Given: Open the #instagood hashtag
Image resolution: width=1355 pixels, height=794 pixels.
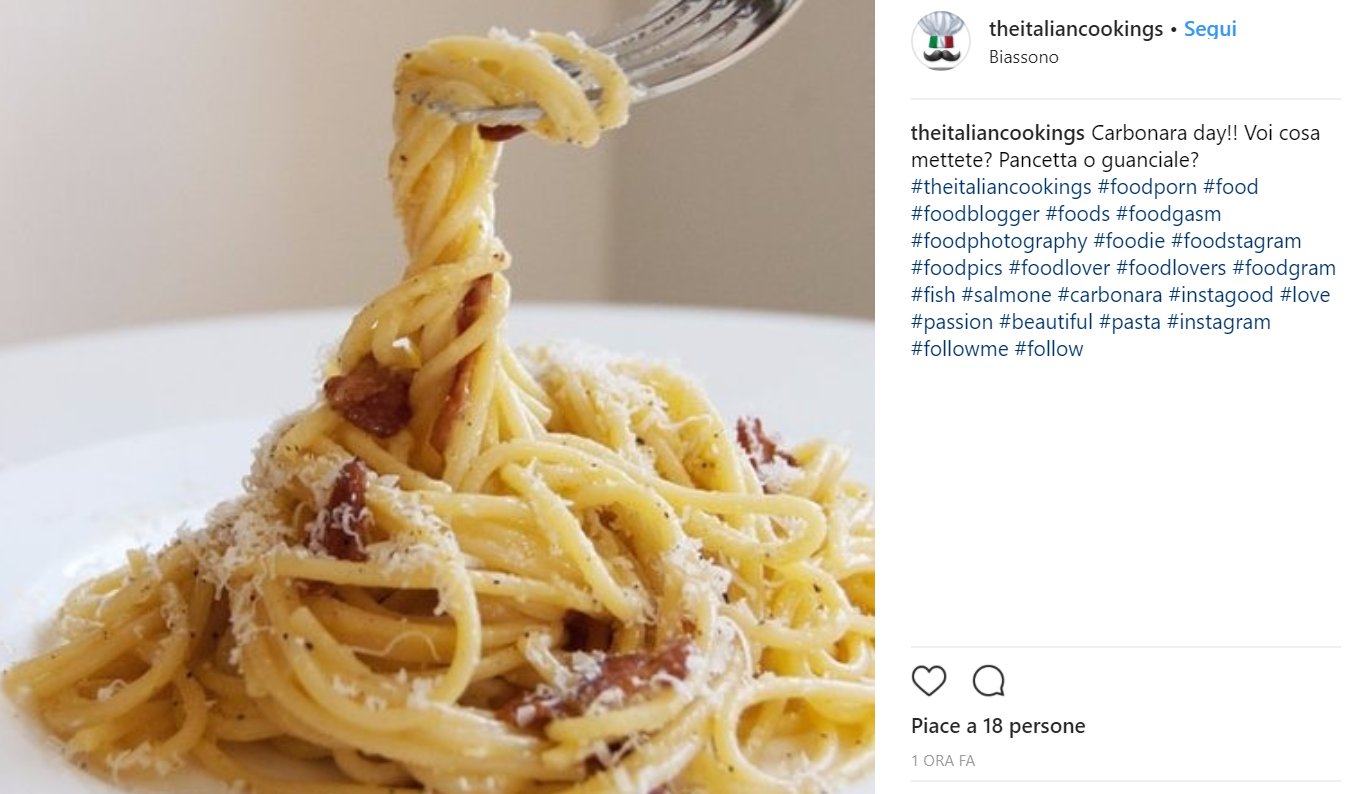Looking at the screenshot, I should coord(1221,295).
